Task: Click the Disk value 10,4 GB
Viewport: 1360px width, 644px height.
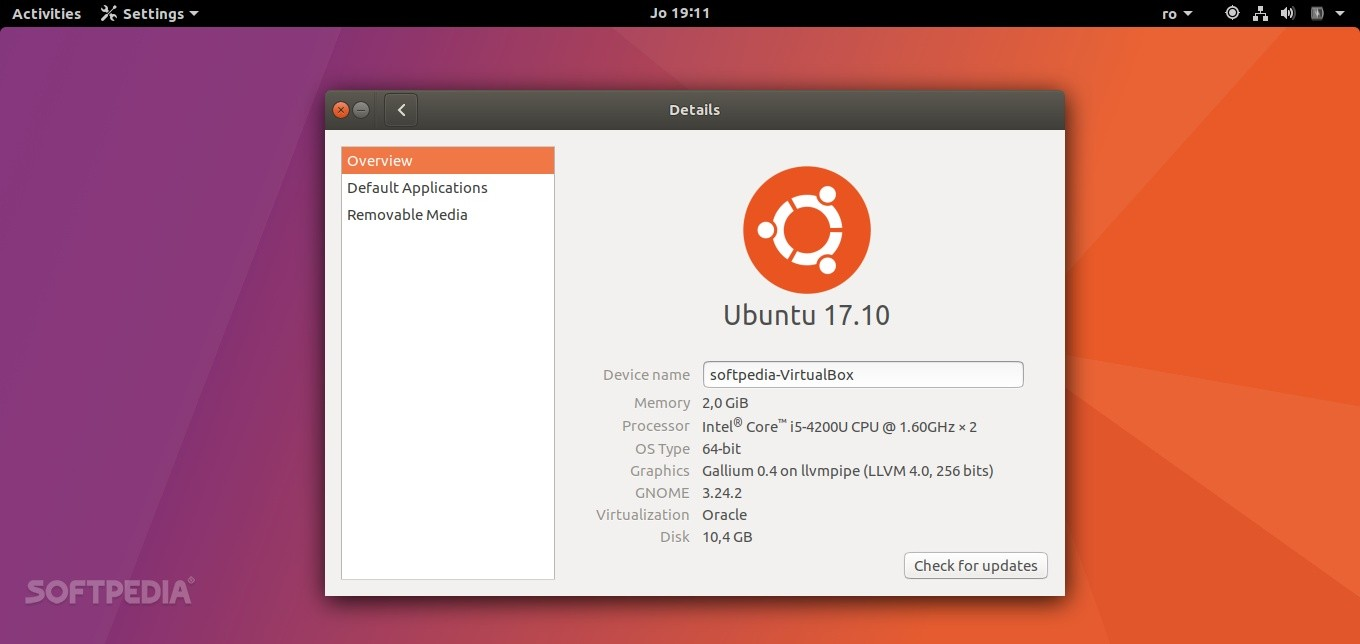Action: click(727, 537)
